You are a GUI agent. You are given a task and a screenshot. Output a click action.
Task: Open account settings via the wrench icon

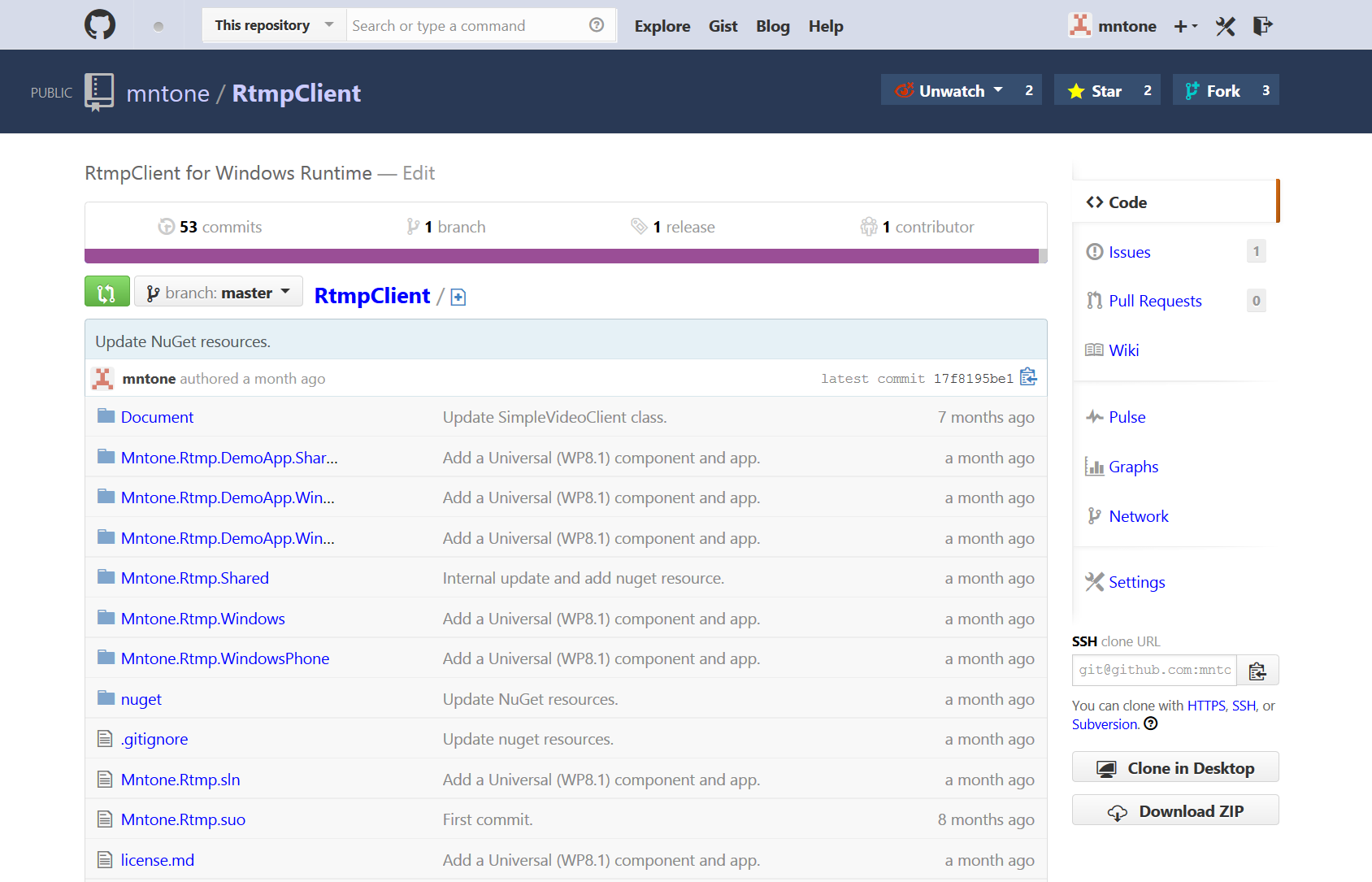point(1225,25)
